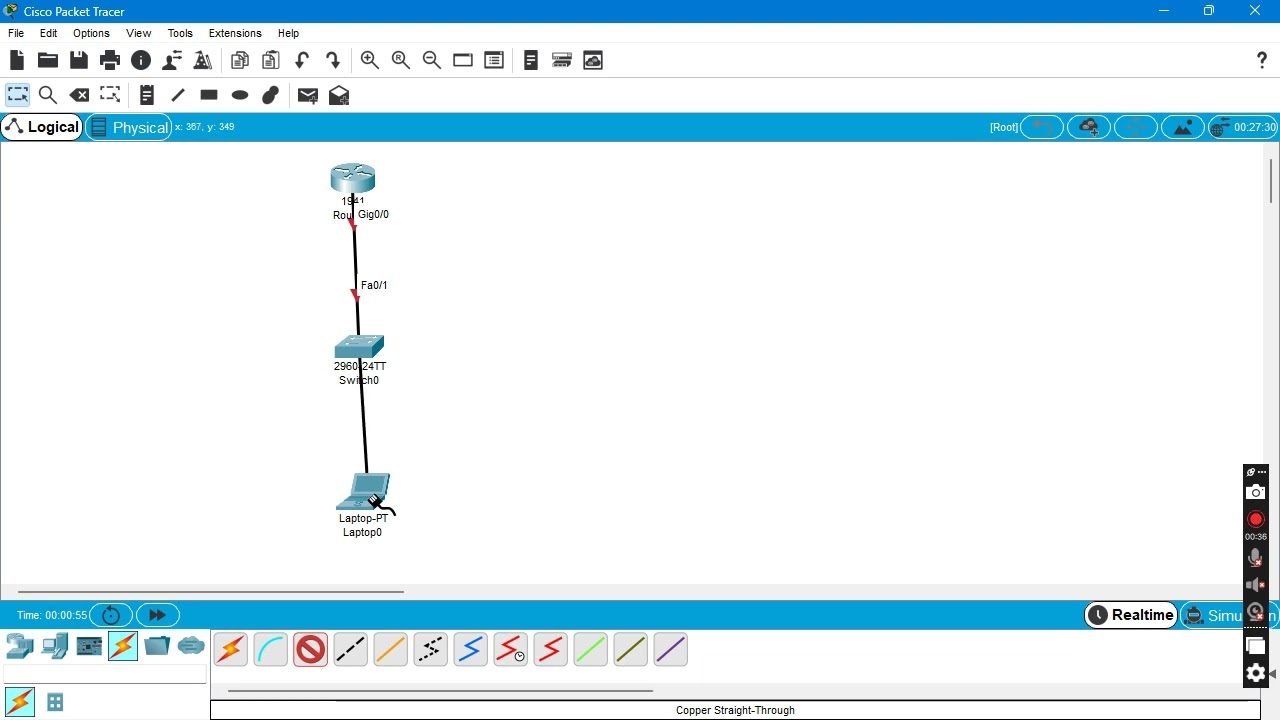Choose Copper Straight-Through cable
Viewport: 1280px width, 720px height.
(310, 650)
